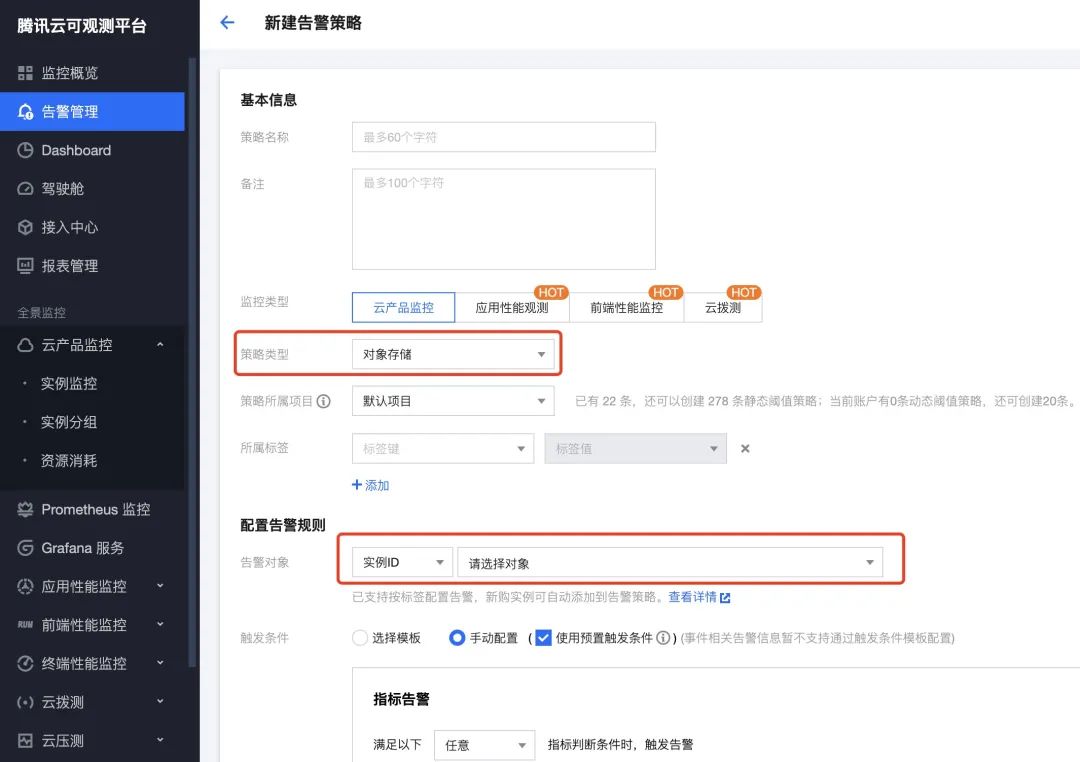Image resolution: width=1080 pixels, height=762 pixels.
Task: Collapse the 云产品监控 sidebar section
Action: pos(160,345)
